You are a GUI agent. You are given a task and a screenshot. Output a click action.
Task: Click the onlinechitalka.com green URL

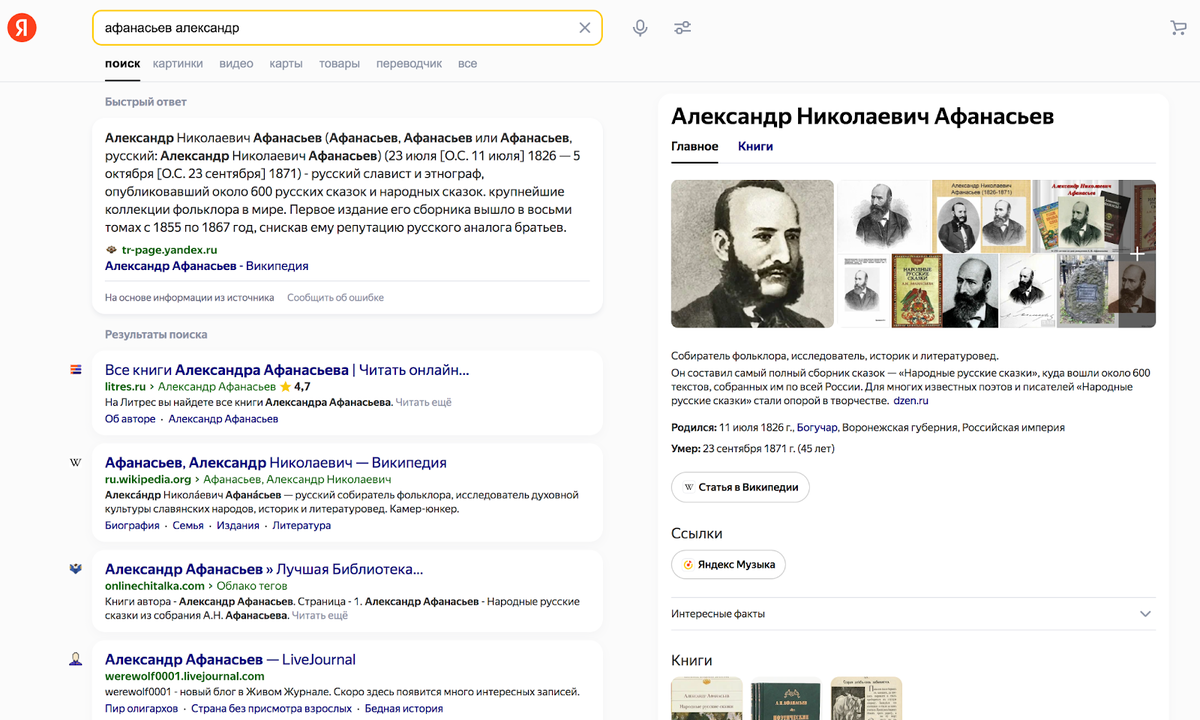pyautogui.click(x=155, y=586)
